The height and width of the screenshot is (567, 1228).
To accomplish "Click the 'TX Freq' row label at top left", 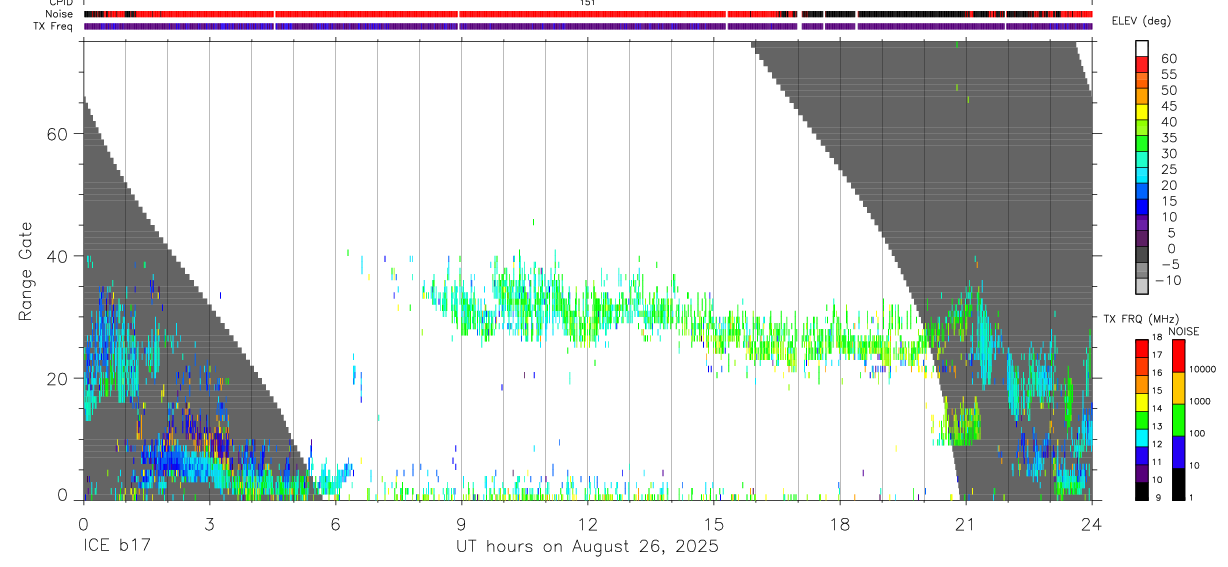I will (54, 26).
